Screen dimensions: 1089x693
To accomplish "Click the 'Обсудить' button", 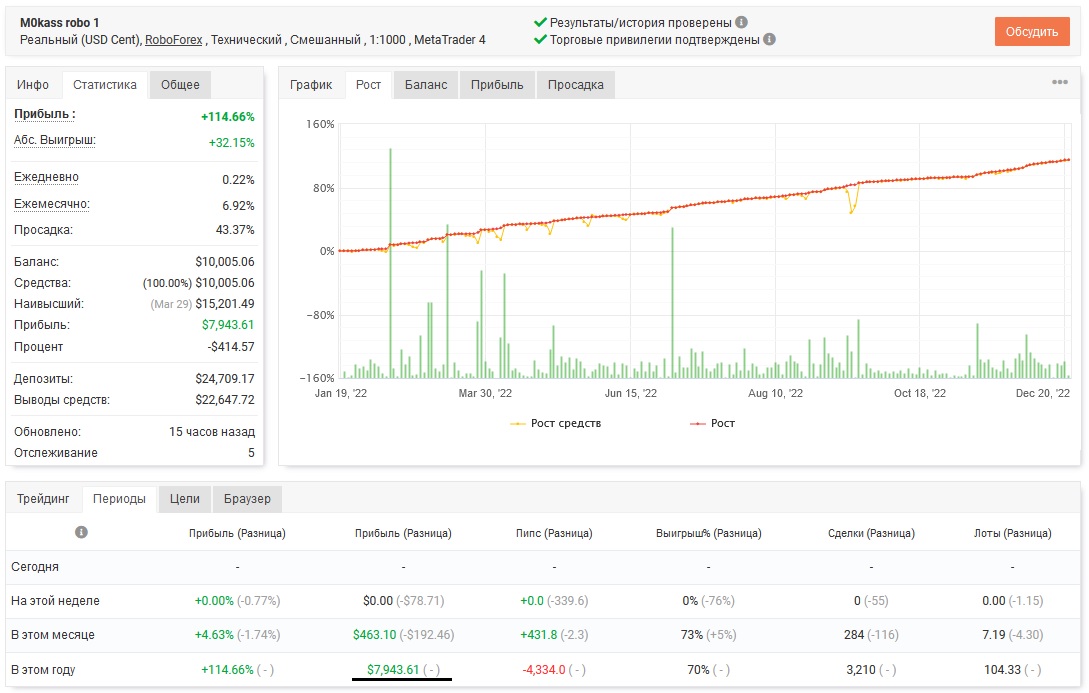I will (x=1031, y=32).
